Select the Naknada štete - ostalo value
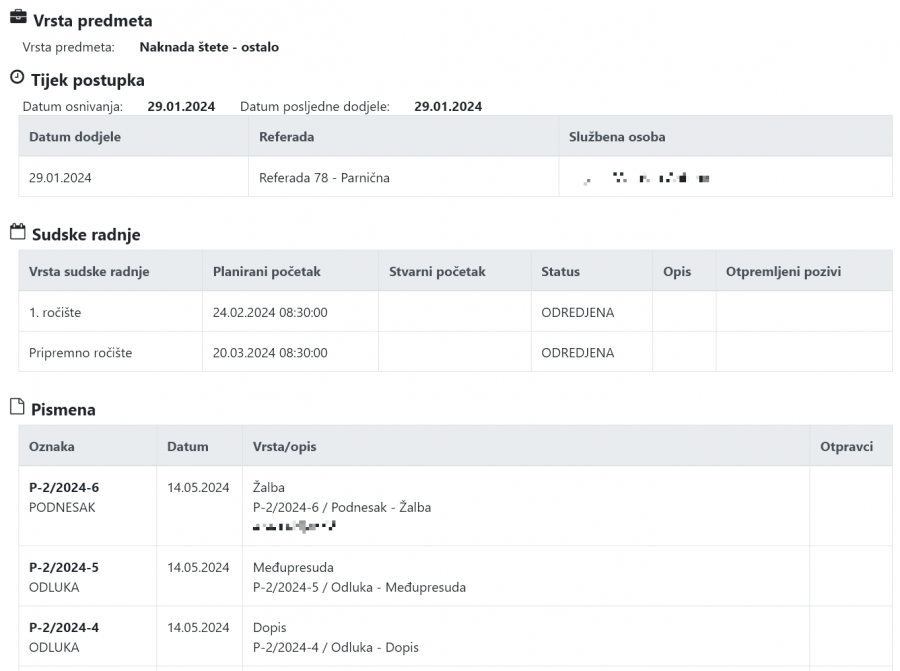The image size is (900, 671). coord(209,47)
